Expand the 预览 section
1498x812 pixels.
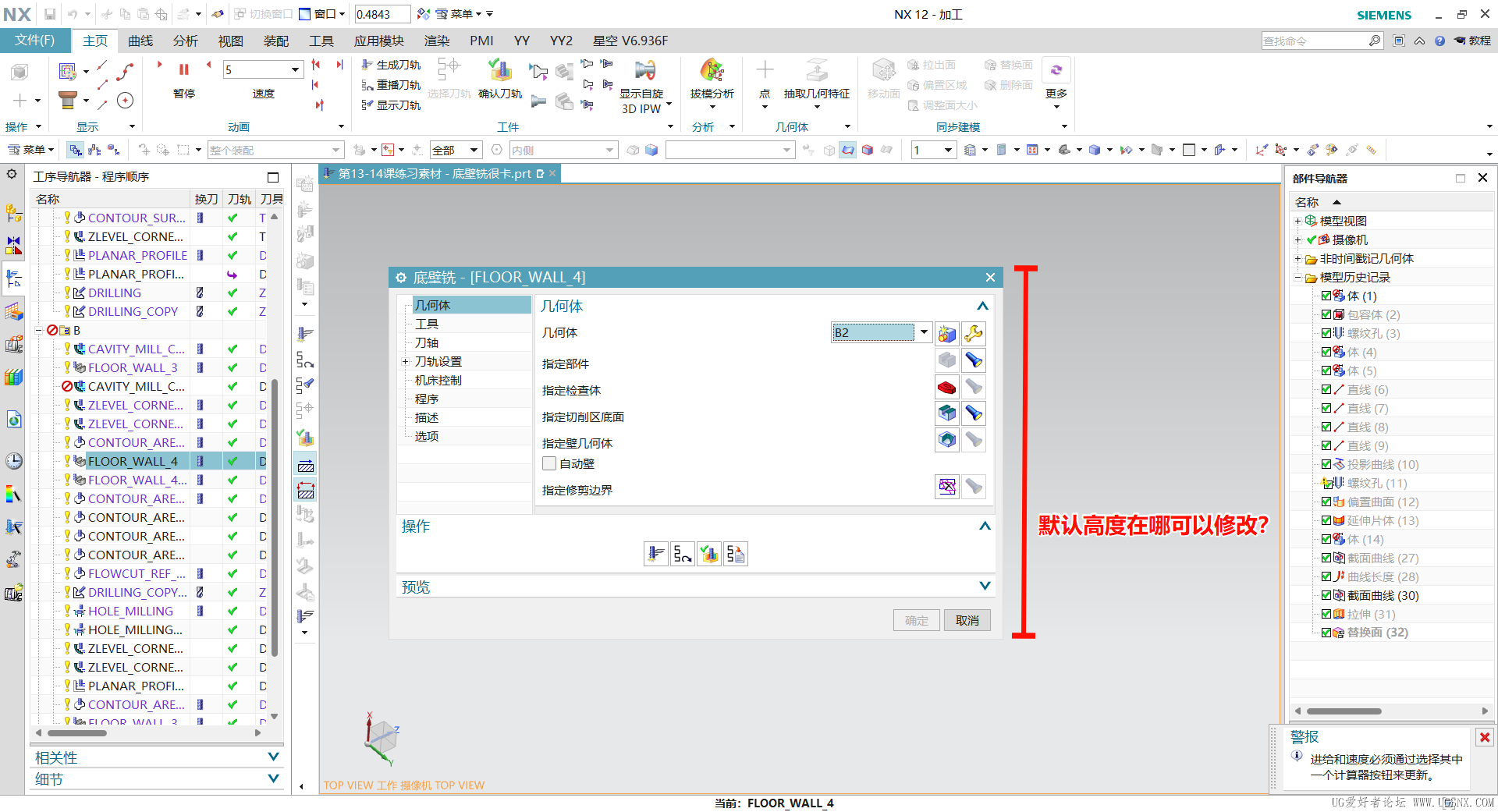[985, 586]
